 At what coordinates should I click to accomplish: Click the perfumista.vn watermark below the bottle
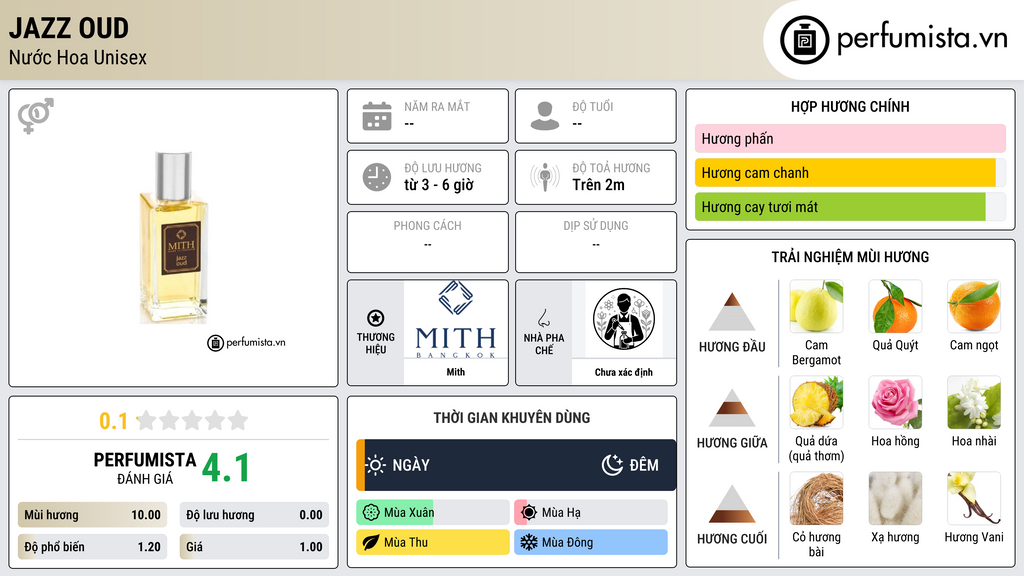[246, 343]
